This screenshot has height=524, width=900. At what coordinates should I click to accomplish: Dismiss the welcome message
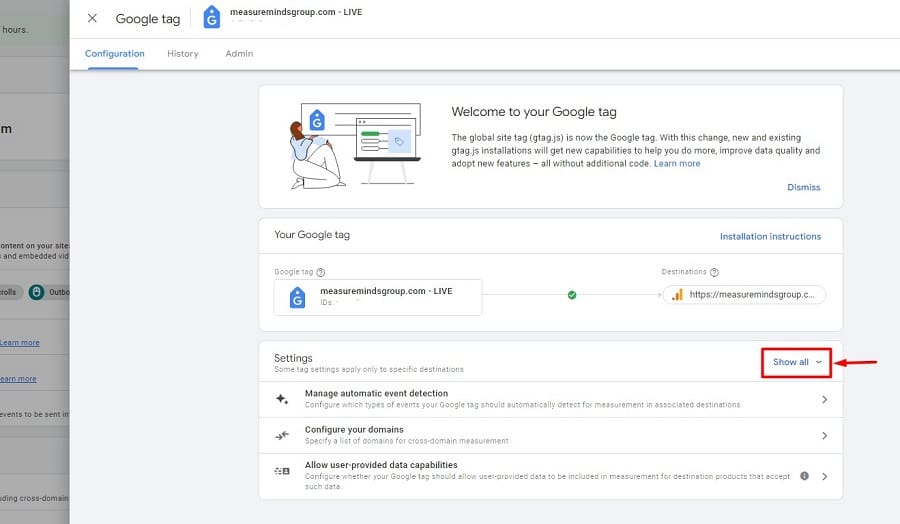coord(804,187)
